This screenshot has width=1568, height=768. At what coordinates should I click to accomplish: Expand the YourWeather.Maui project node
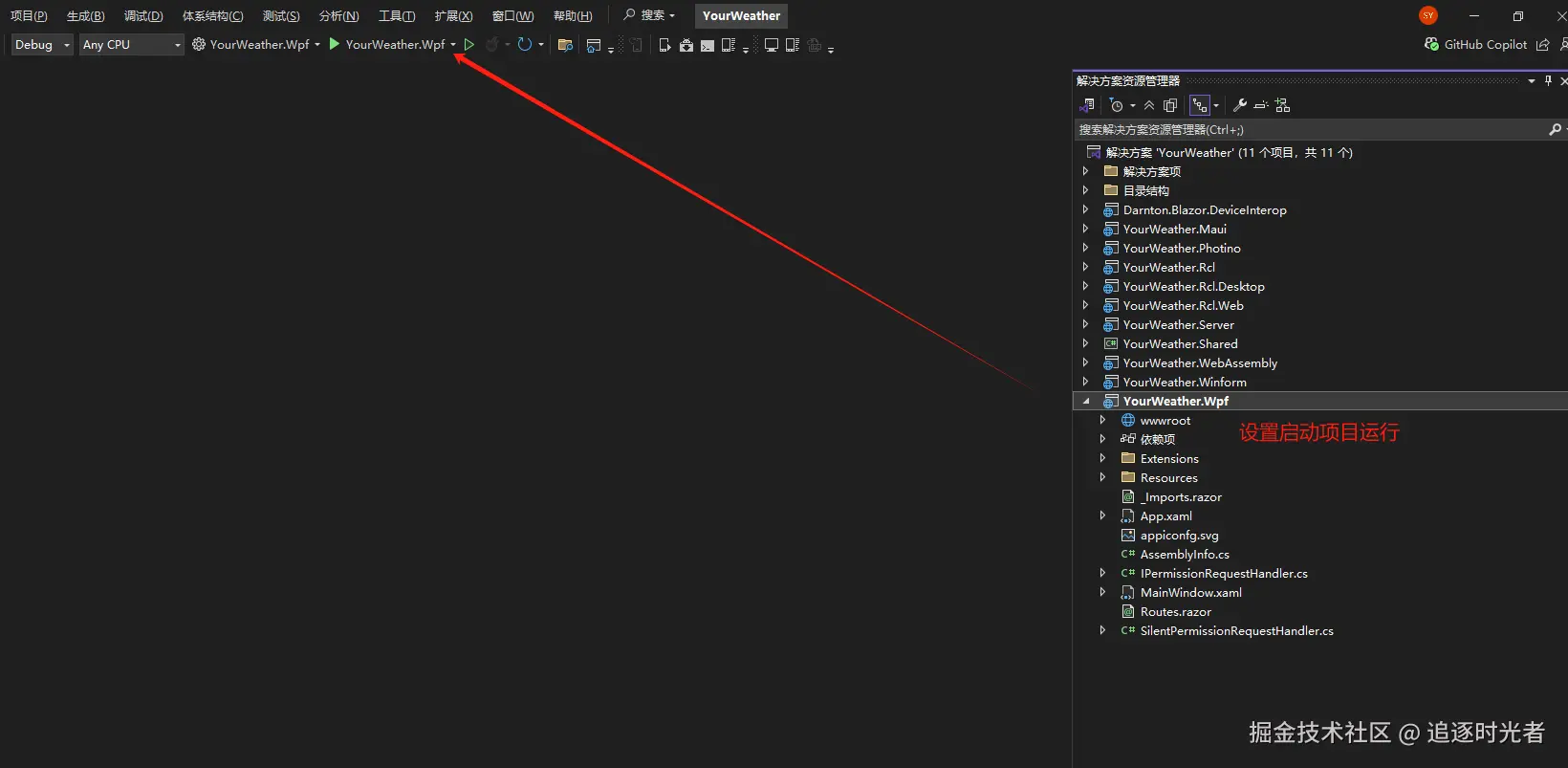(1085, 229)
